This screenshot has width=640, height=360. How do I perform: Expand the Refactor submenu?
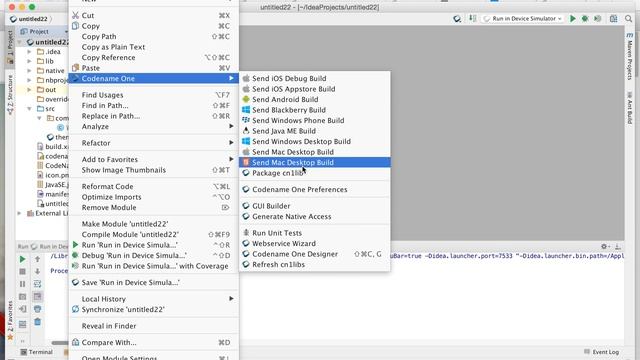153,143
